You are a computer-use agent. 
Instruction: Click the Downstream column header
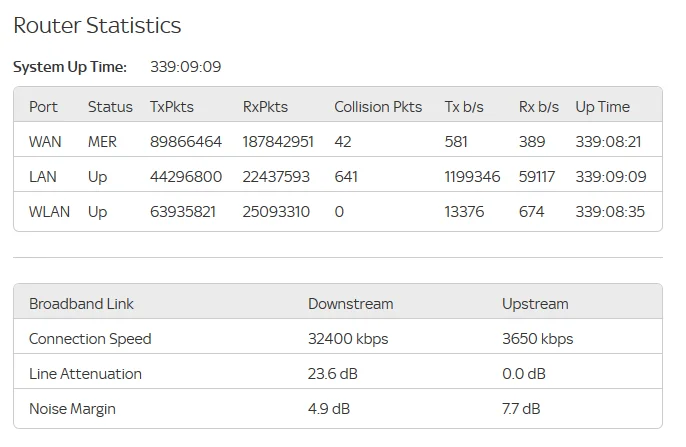point(350,304)
